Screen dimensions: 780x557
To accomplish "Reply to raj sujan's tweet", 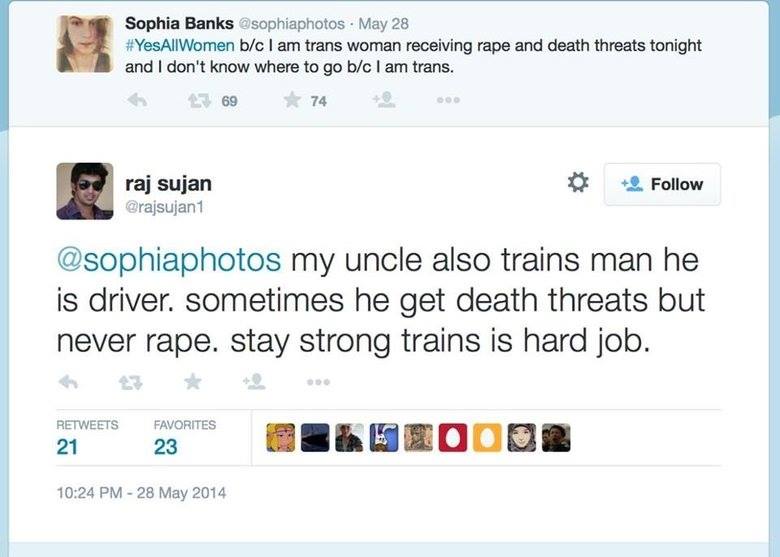I will [x=69, y=382].
